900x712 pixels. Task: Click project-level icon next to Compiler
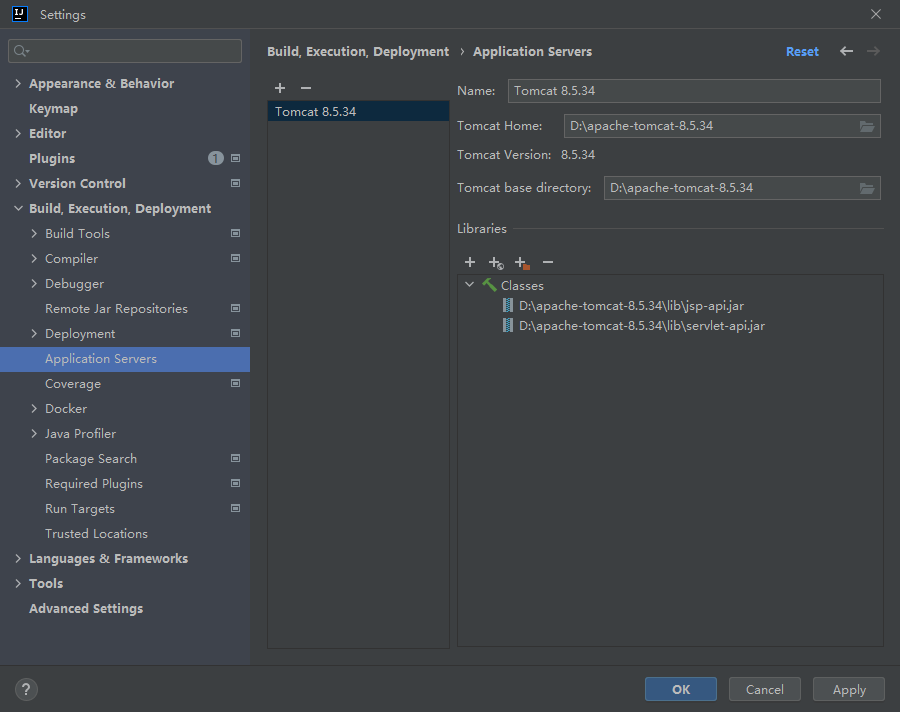coord(235,258)
